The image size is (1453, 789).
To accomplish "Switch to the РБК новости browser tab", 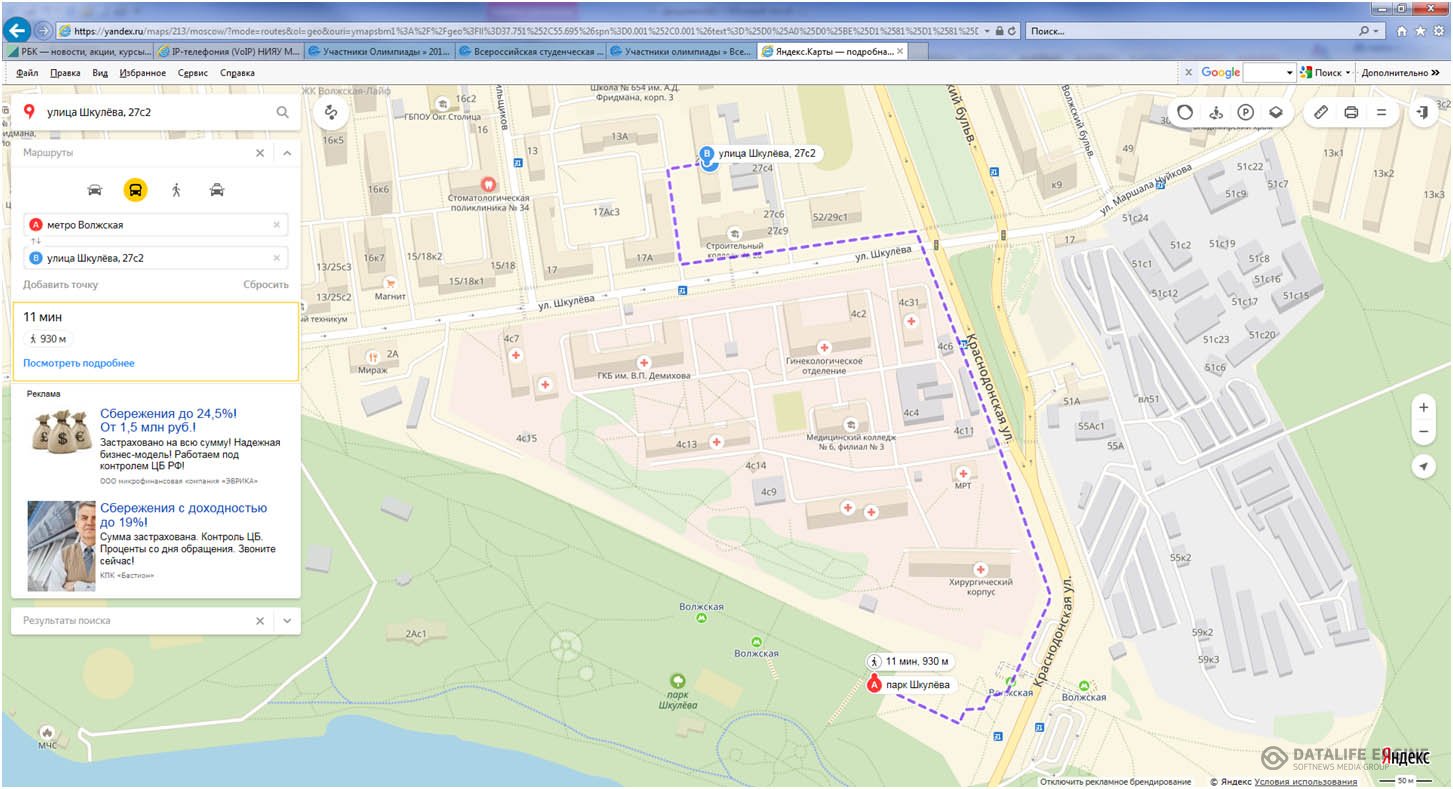I will click(x=78, y=51).
